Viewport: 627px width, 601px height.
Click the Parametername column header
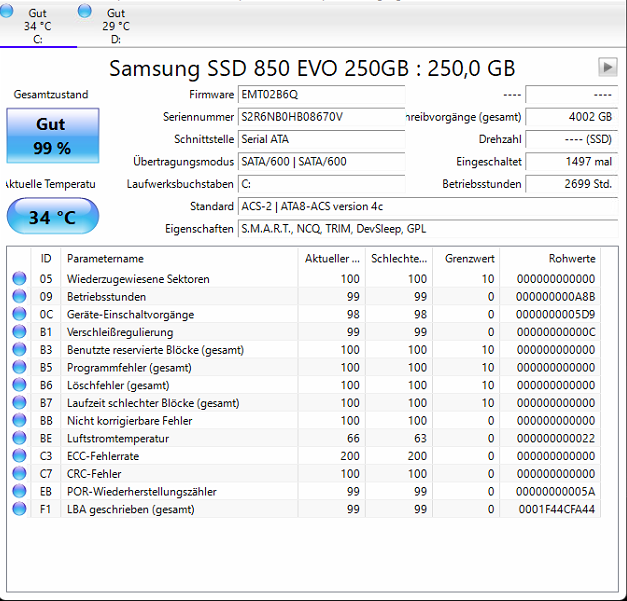coord(179,259)
